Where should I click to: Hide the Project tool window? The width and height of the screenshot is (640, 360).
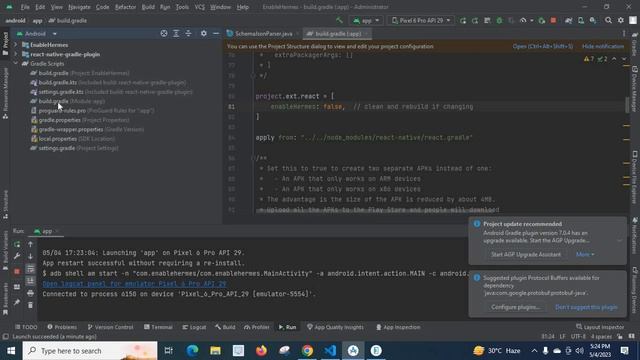click(x=216, y=33)
